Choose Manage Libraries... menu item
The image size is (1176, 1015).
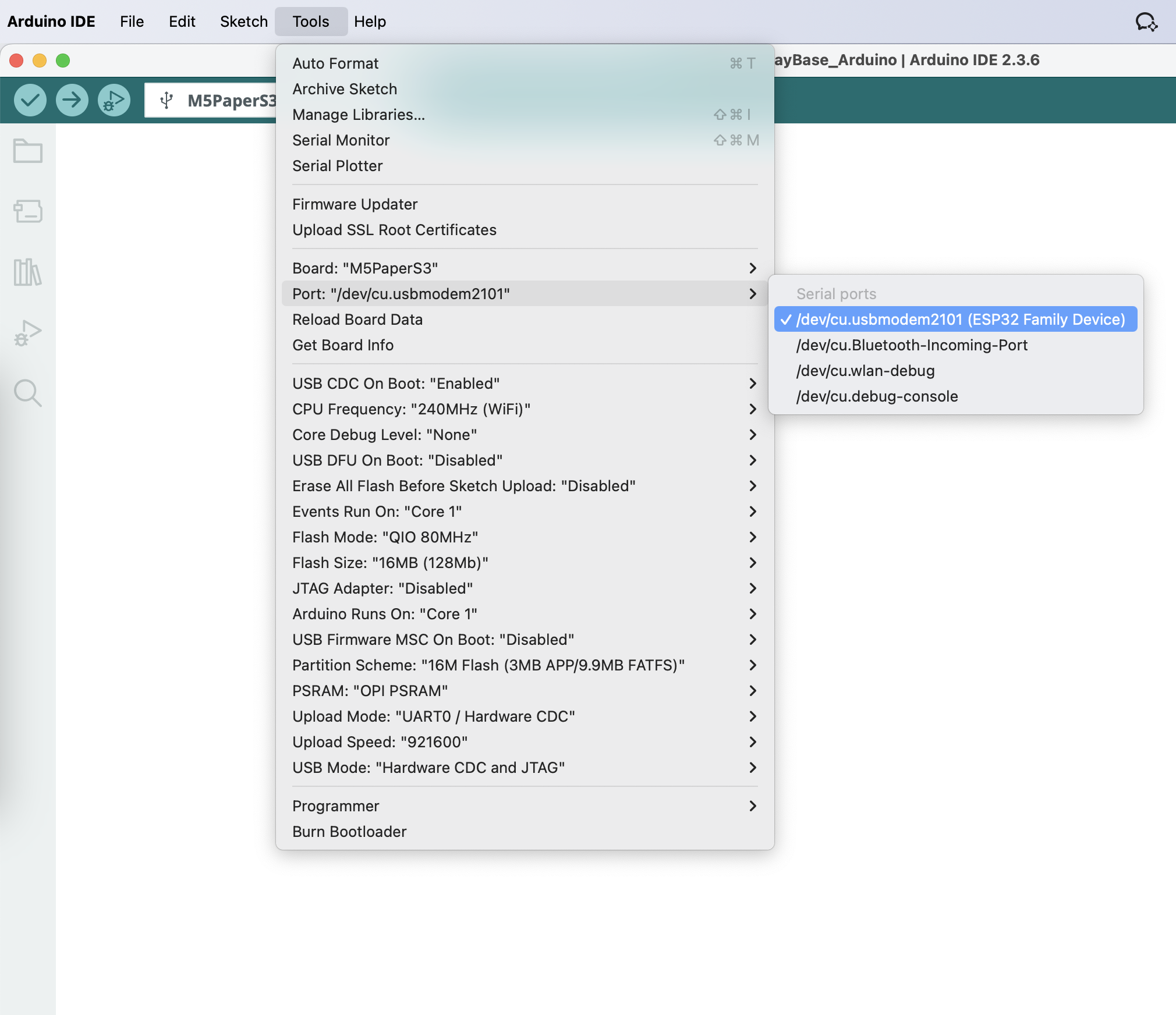tap(525, 115)
